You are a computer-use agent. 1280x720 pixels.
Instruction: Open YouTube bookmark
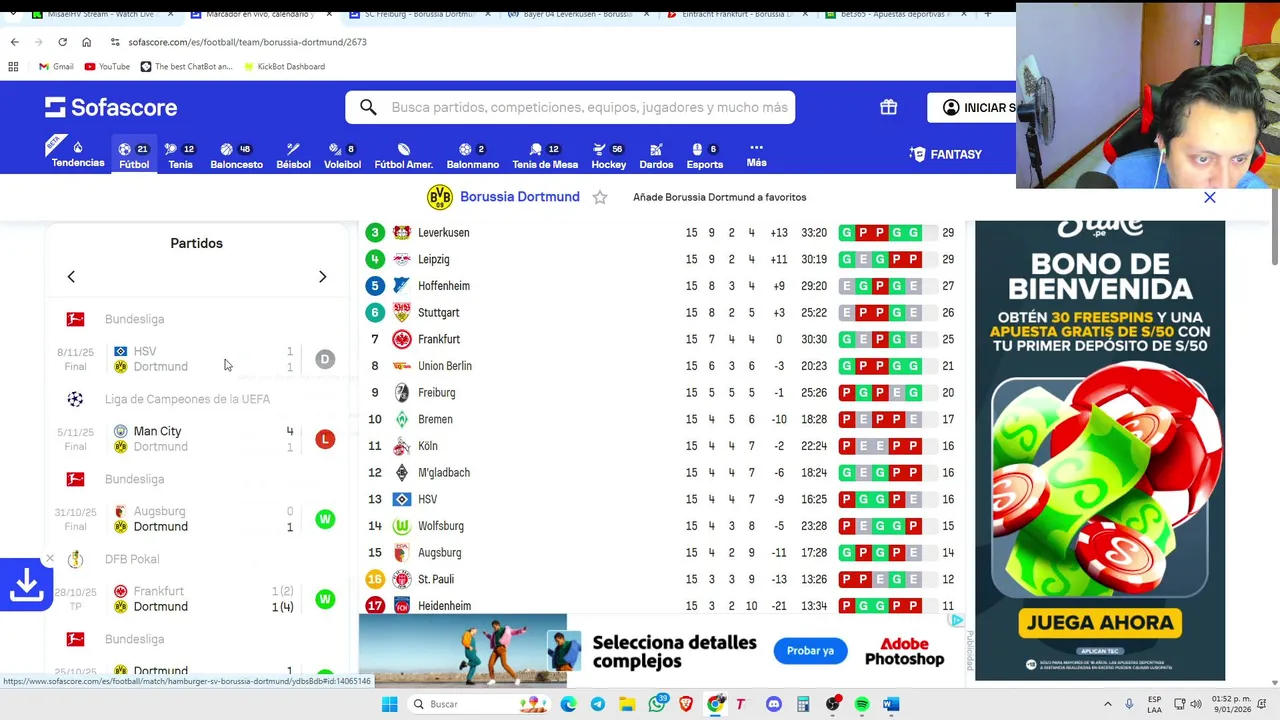point(107,66)
